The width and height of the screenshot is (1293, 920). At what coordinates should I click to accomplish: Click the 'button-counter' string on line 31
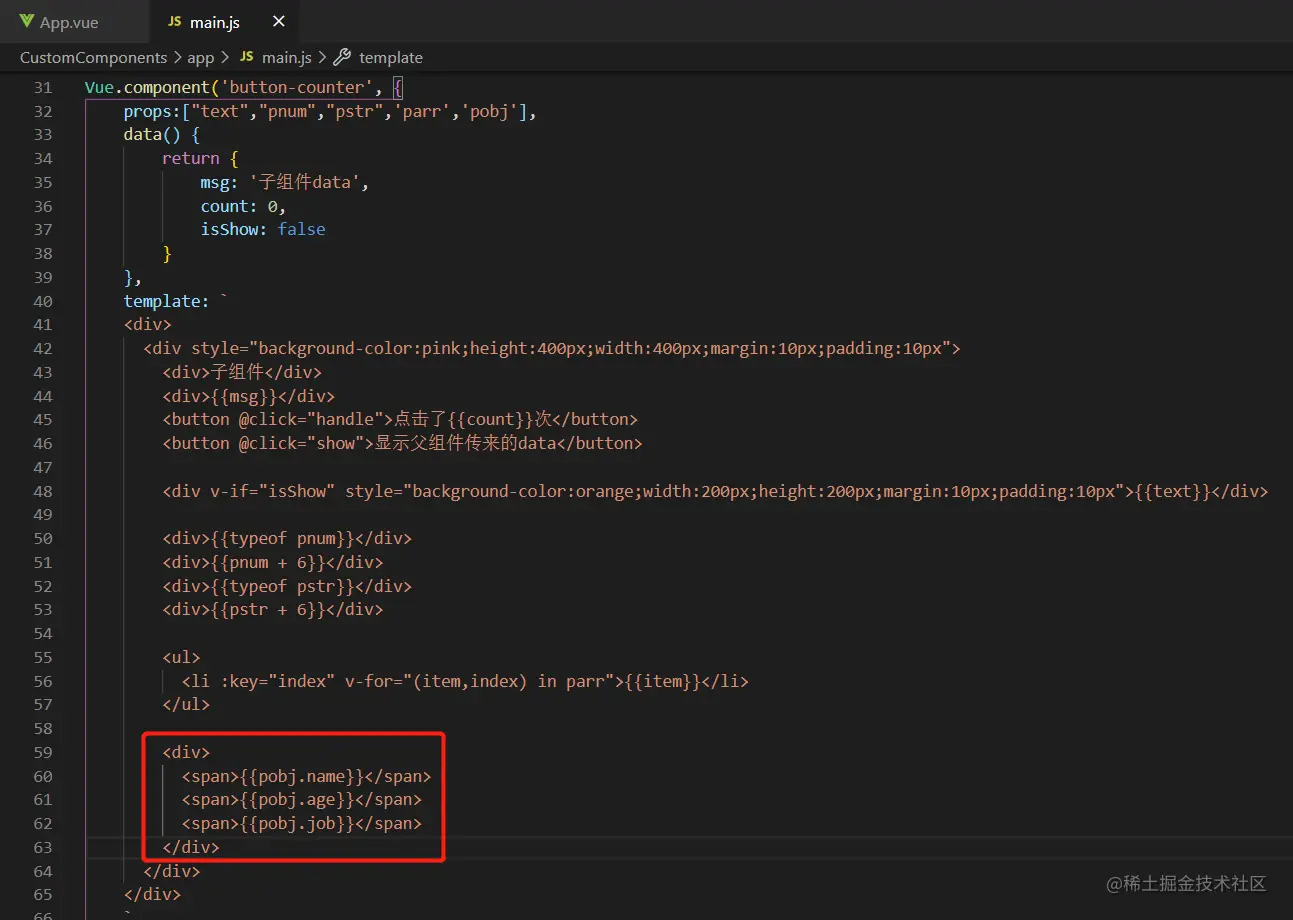(x=298, y=87)
